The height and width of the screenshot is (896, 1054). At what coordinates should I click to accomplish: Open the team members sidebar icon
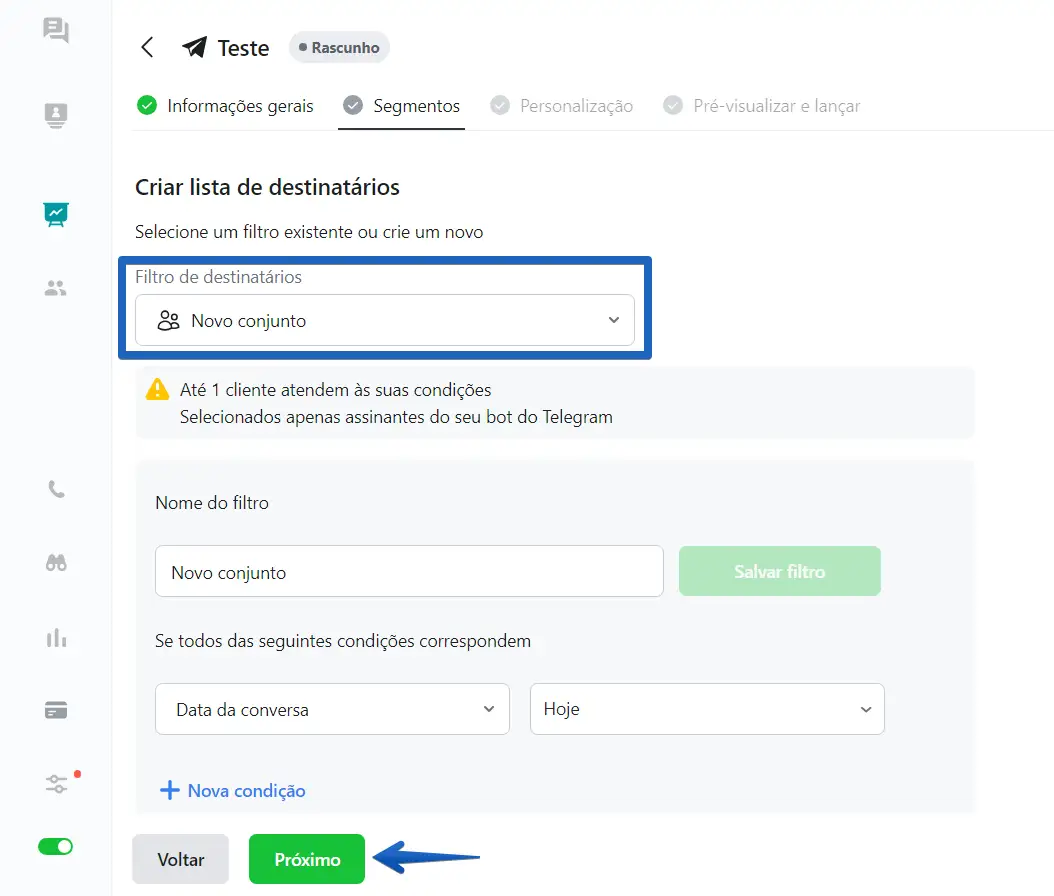(56, 289)
